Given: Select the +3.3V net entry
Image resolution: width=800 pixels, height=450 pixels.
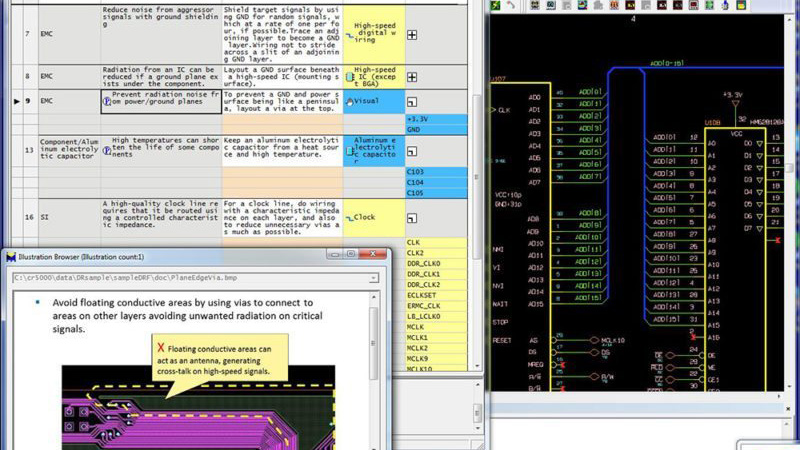Looking at the screenshot, I should coord(418,119).
